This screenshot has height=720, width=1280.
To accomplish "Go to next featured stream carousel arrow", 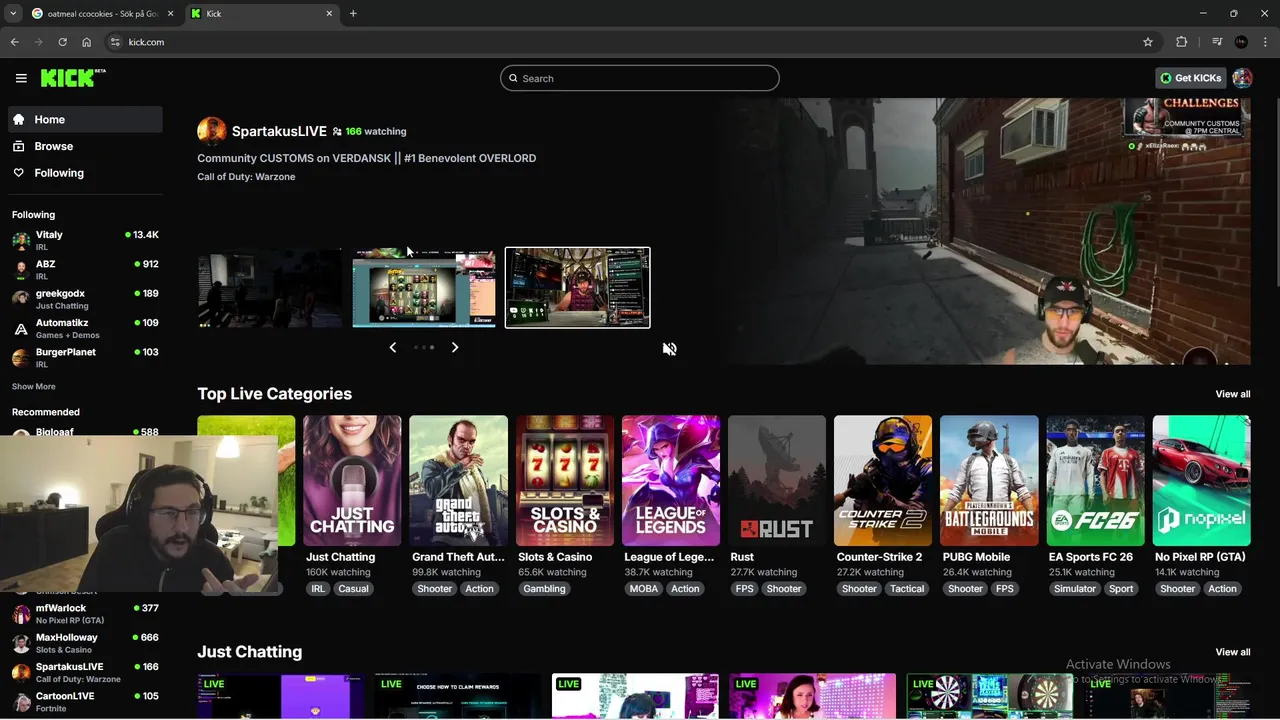I will pyautogui.click(x=455, y=347).
